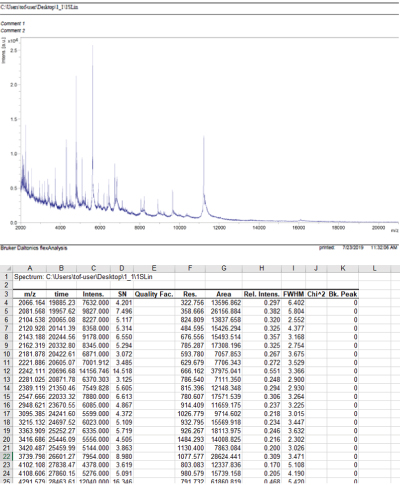
Task: Select column H header
Action: (262, 269)
